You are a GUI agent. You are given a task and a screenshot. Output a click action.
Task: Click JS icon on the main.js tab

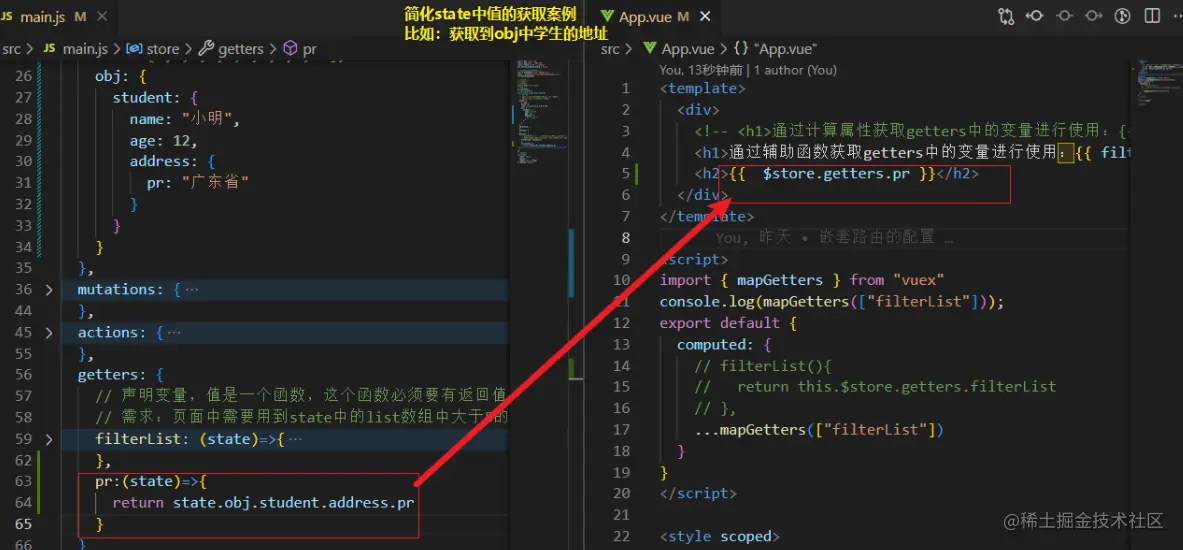[x=8, y=17]
